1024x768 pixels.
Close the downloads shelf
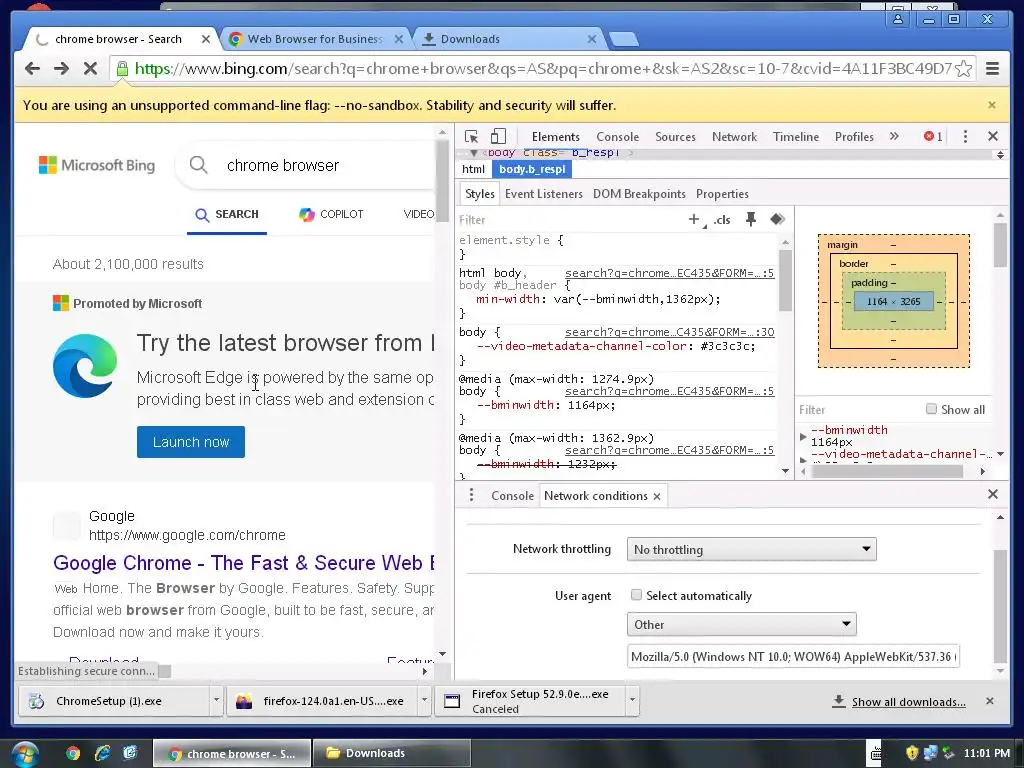click(989, 701)
